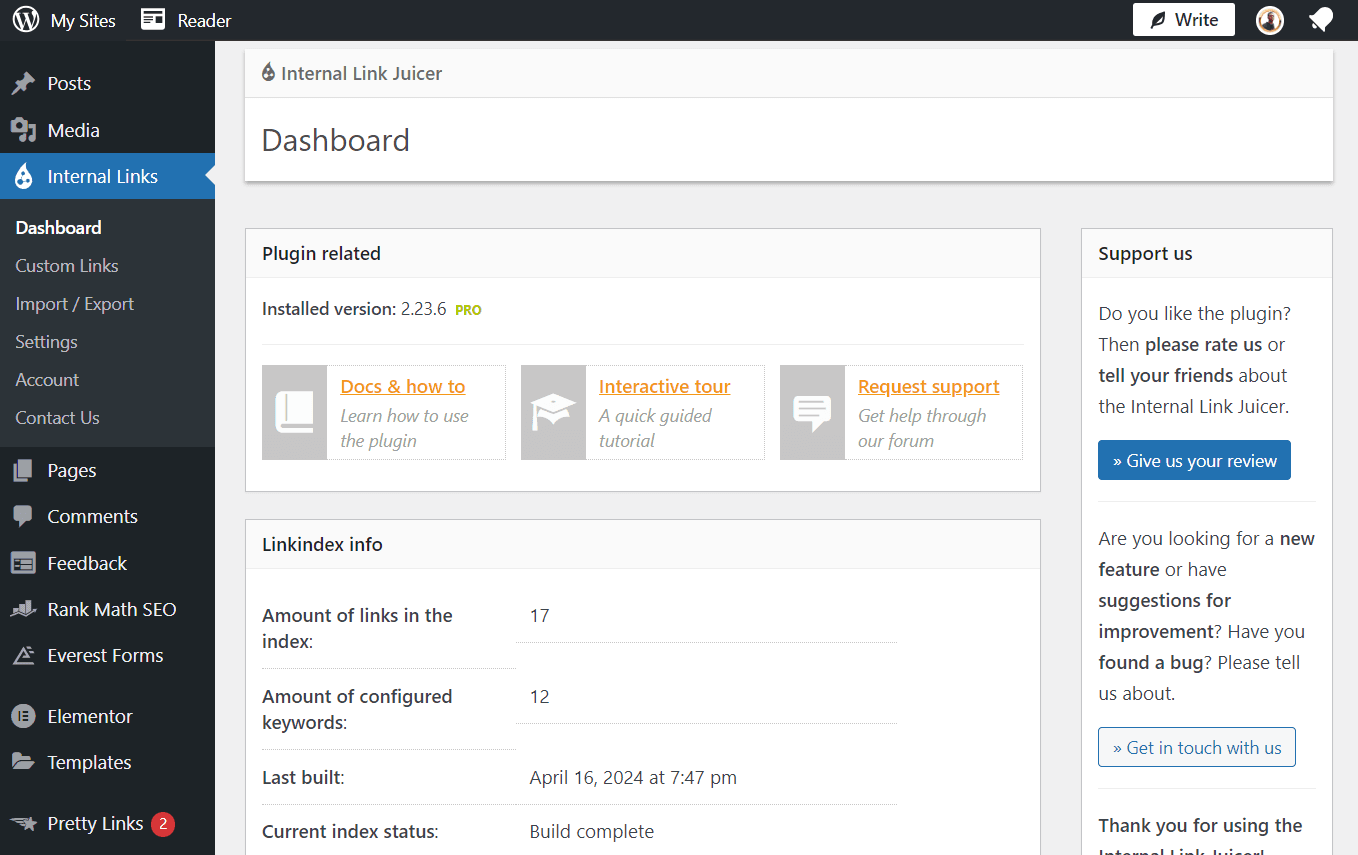Go to Dashboard submenu item
The width and height of the screenshot is (1358, 855).
pyautogui.click(x=58, y=228)
